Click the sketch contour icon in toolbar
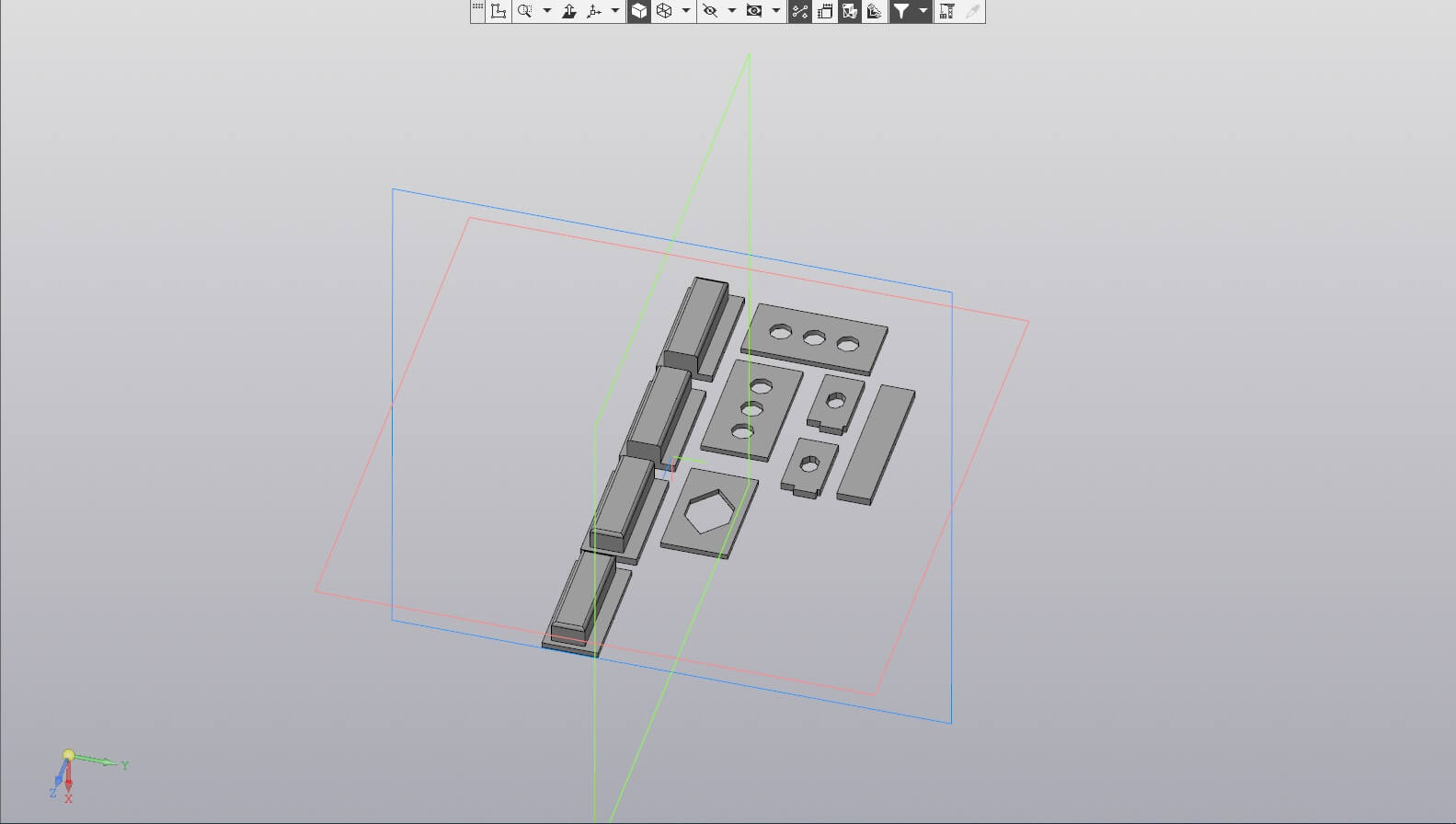1456x824 pixels. pyautogui.click(x=499, y=11)
